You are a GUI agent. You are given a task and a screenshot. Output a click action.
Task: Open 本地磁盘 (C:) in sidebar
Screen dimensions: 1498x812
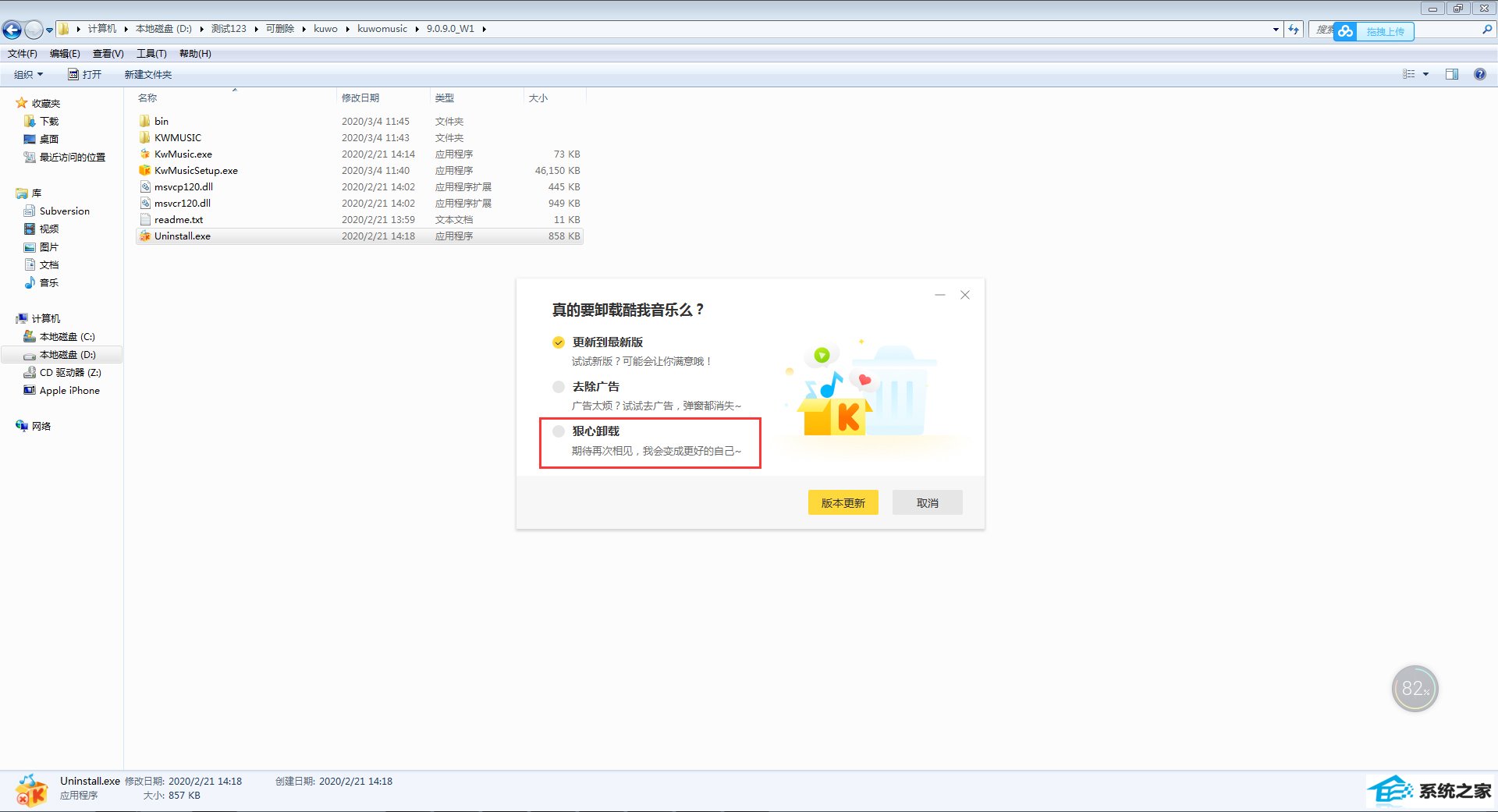point(67,336)
